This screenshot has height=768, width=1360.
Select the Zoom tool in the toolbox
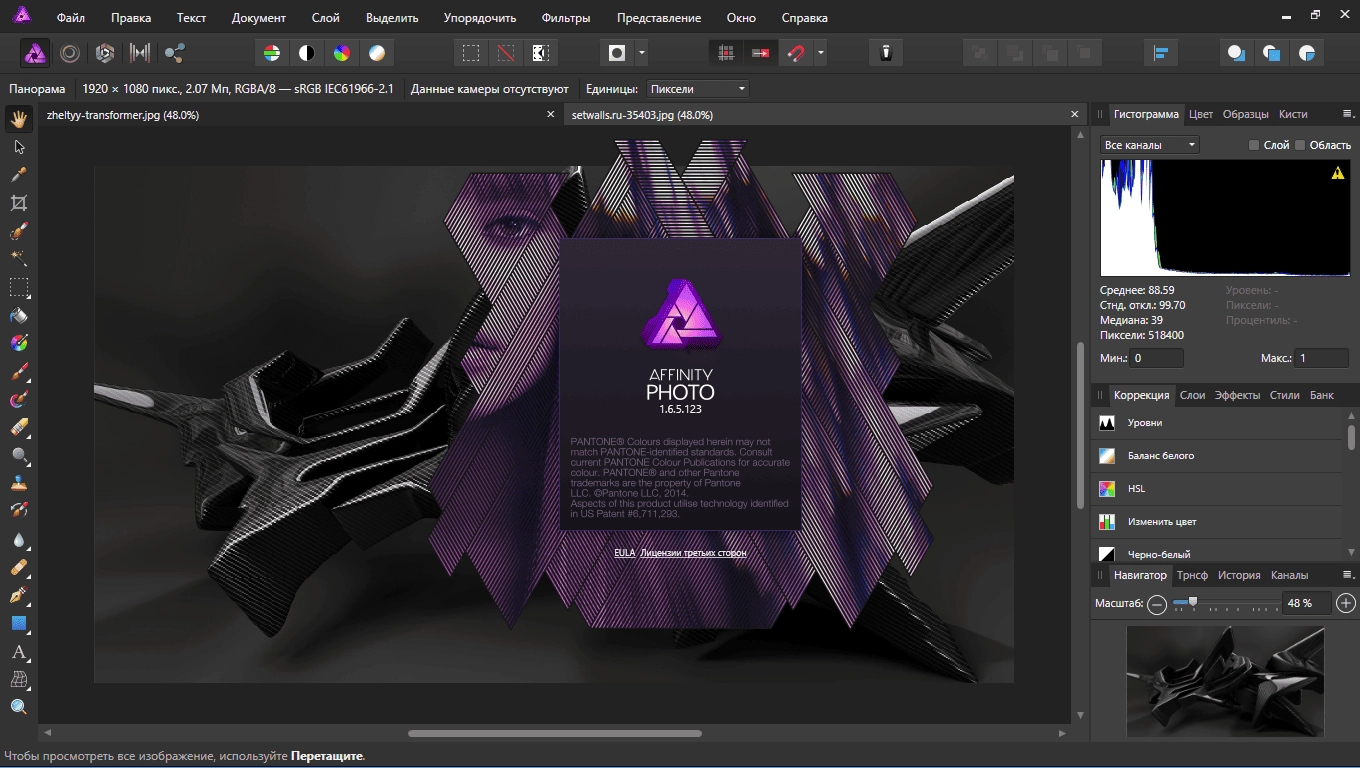point(19,707)
